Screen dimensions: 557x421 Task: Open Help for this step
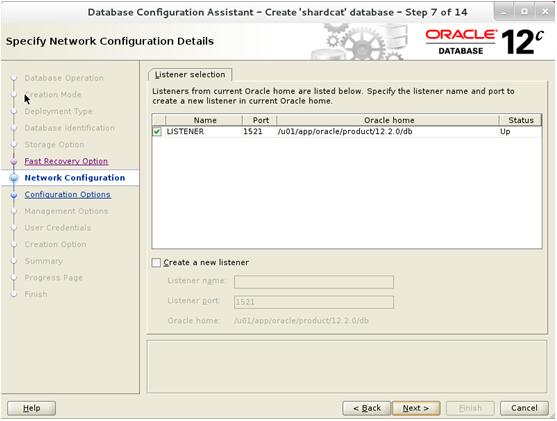coord(31,408)
